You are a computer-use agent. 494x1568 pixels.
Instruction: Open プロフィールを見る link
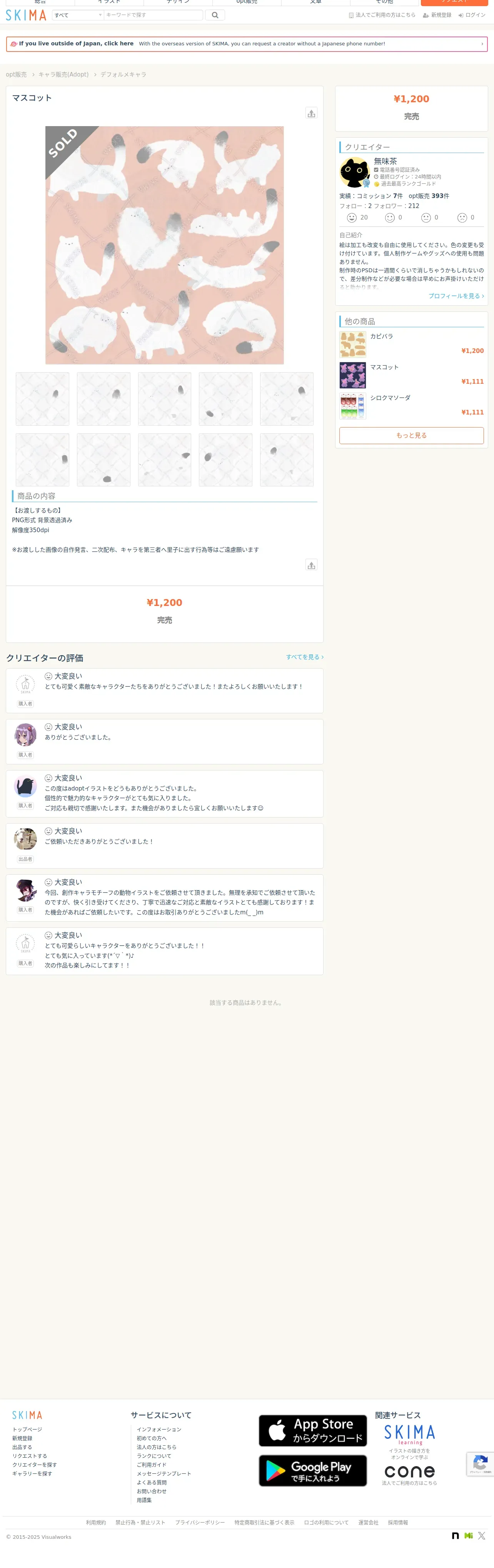coord(456,296)
